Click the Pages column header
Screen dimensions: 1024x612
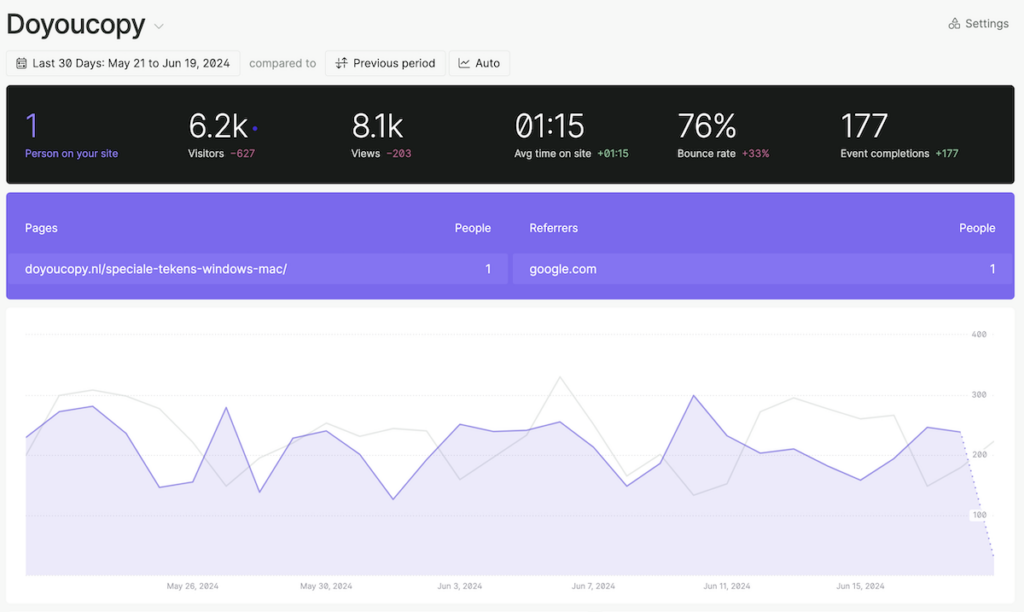click(41, 228)
